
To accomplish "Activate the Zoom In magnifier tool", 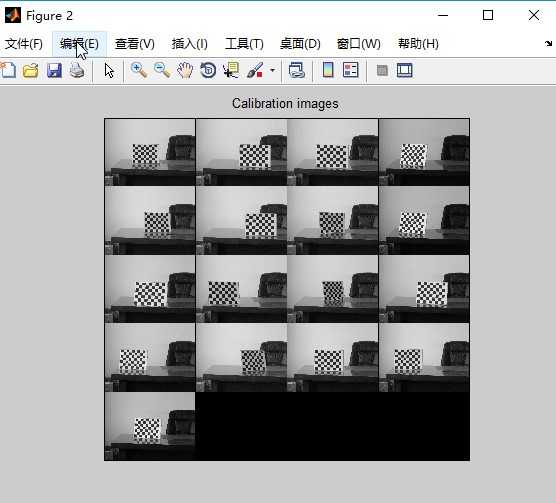I will (139, 70).
